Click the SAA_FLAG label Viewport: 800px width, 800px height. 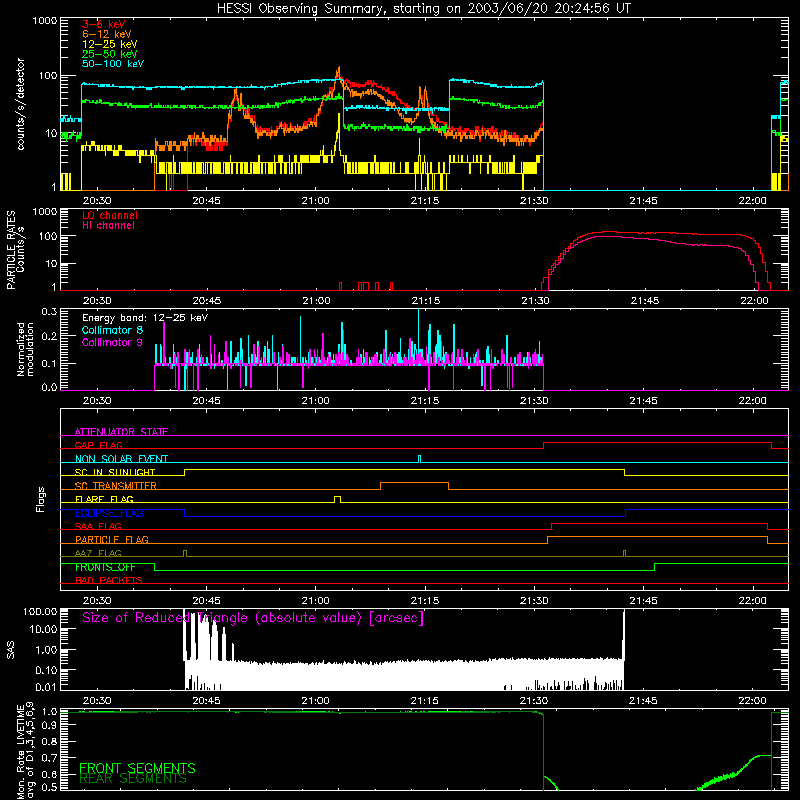click(98, 526)
